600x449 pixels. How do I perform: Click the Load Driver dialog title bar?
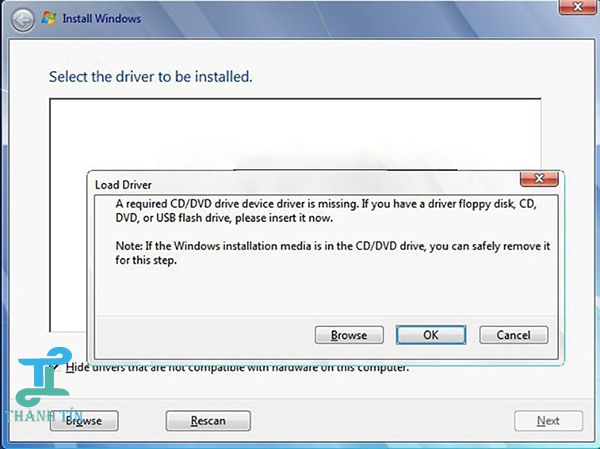click(300, 184)
